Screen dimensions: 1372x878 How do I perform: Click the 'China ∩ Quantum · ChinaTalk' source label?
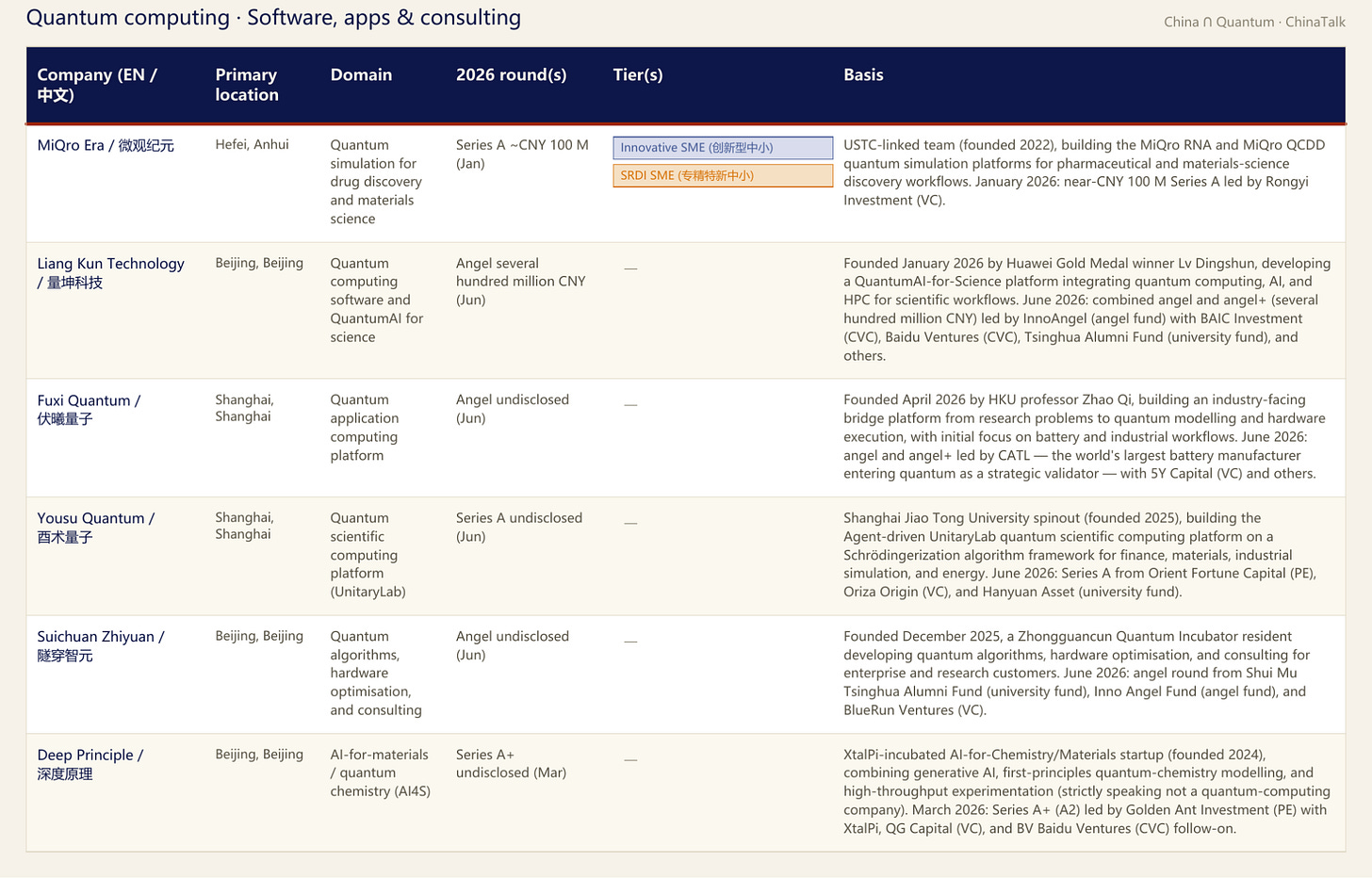1254,22
